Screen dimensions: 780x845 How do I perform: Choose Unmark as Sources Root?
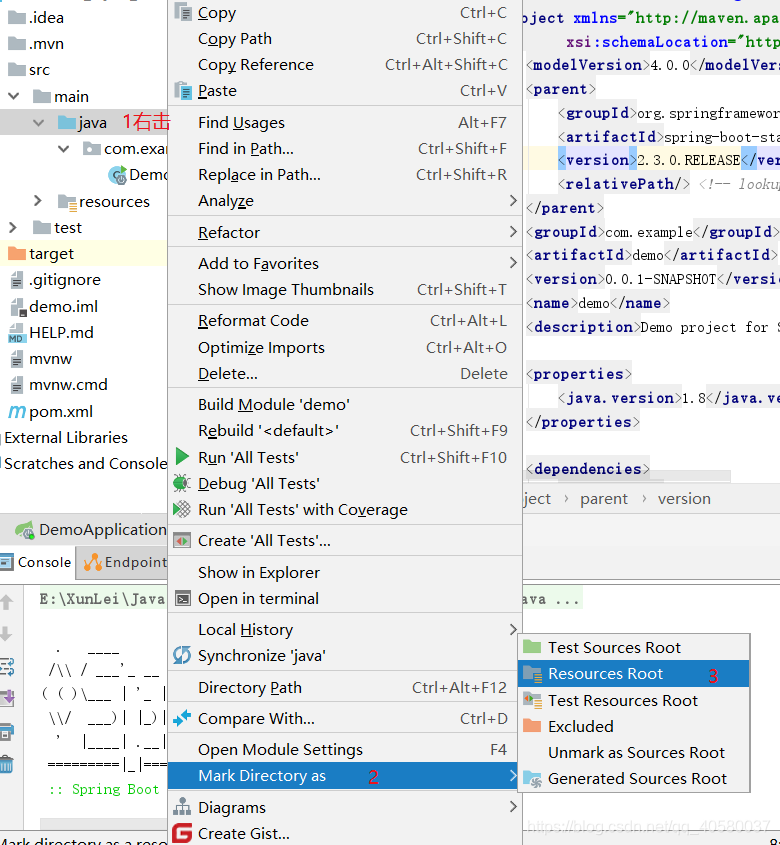pyautogui.click(x=633, y=752)
